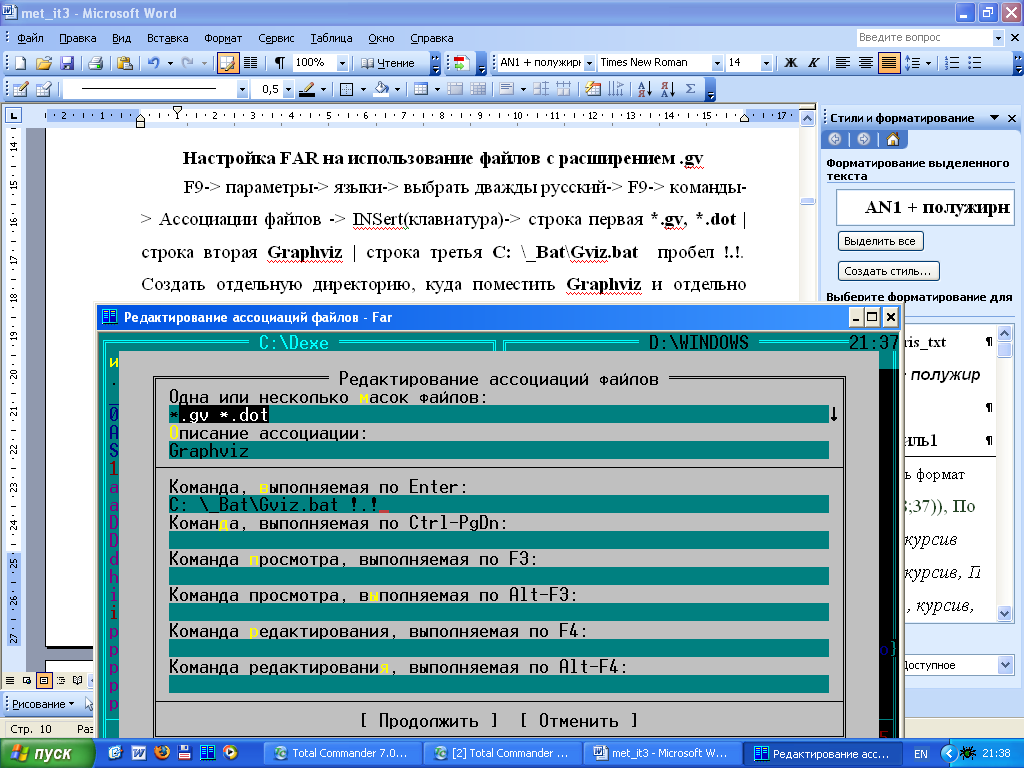Paste with the clipboard icon
This screenshot has height=768, width=1024.
(x=125, y=63)
